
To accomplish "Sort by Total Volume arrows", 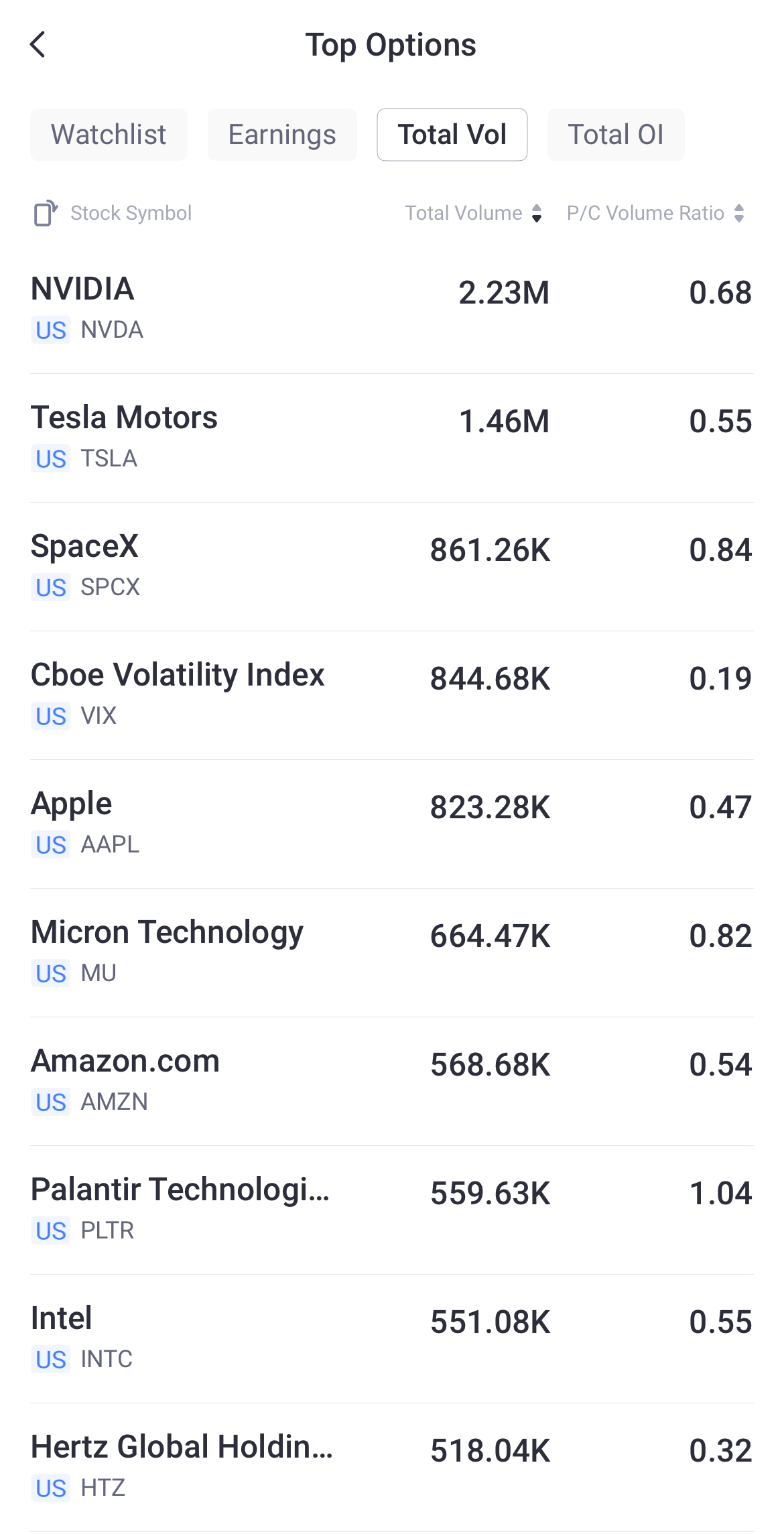I will (537, 213).
